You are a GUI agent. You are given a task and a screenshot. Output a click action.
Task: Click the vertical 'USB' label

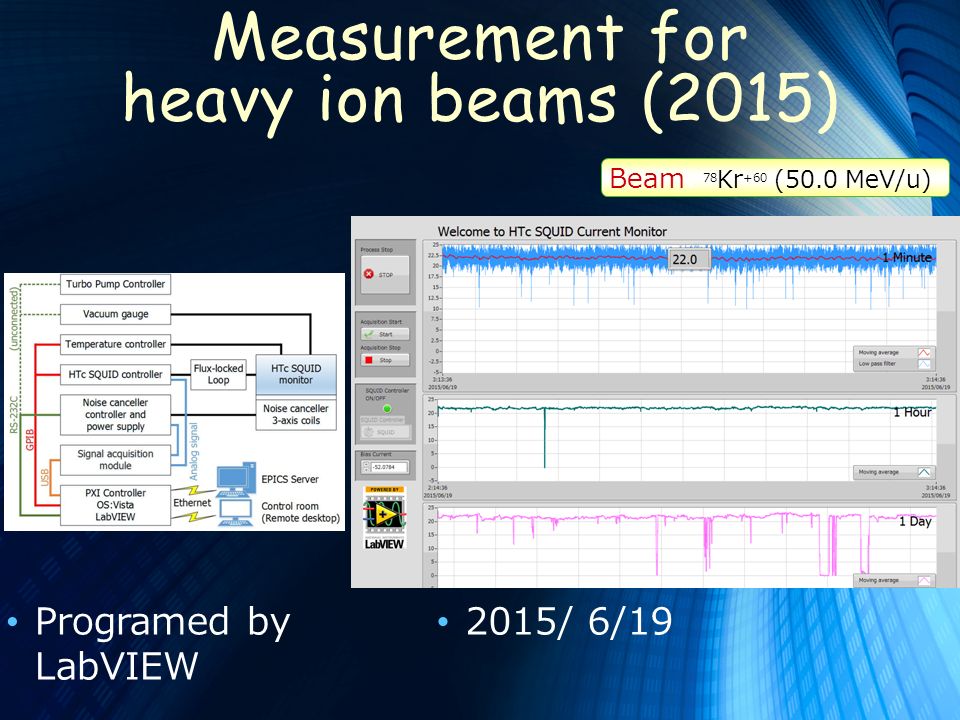(x=44, y=478)
